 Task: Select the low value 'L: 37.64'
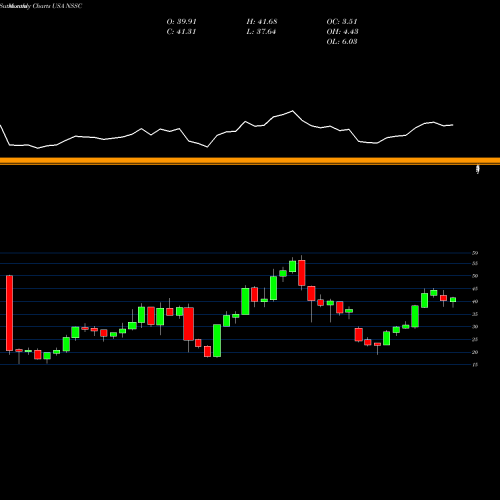[261, 32]
